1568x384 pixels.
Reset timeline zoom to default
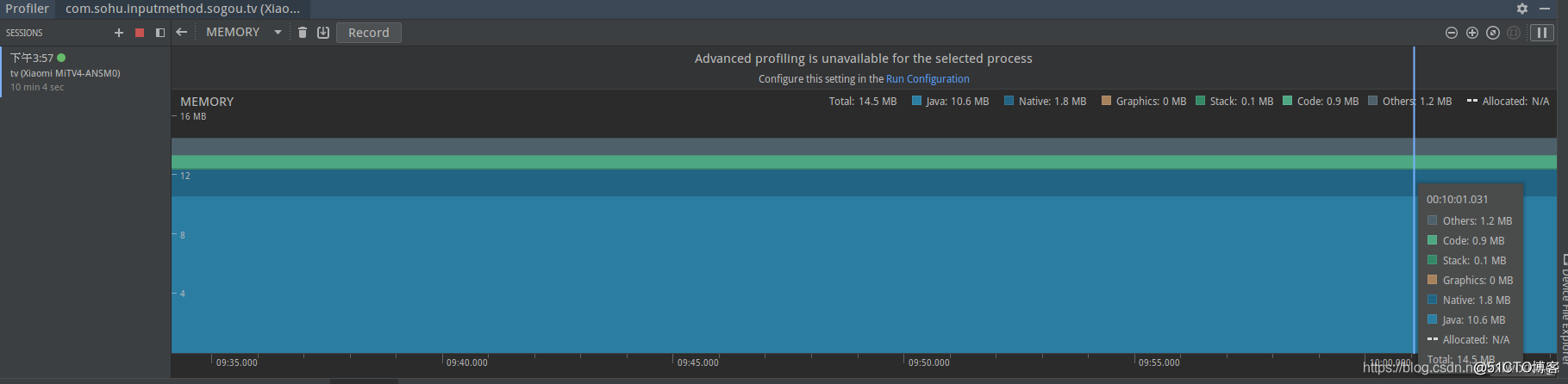tap(1493, 33)
